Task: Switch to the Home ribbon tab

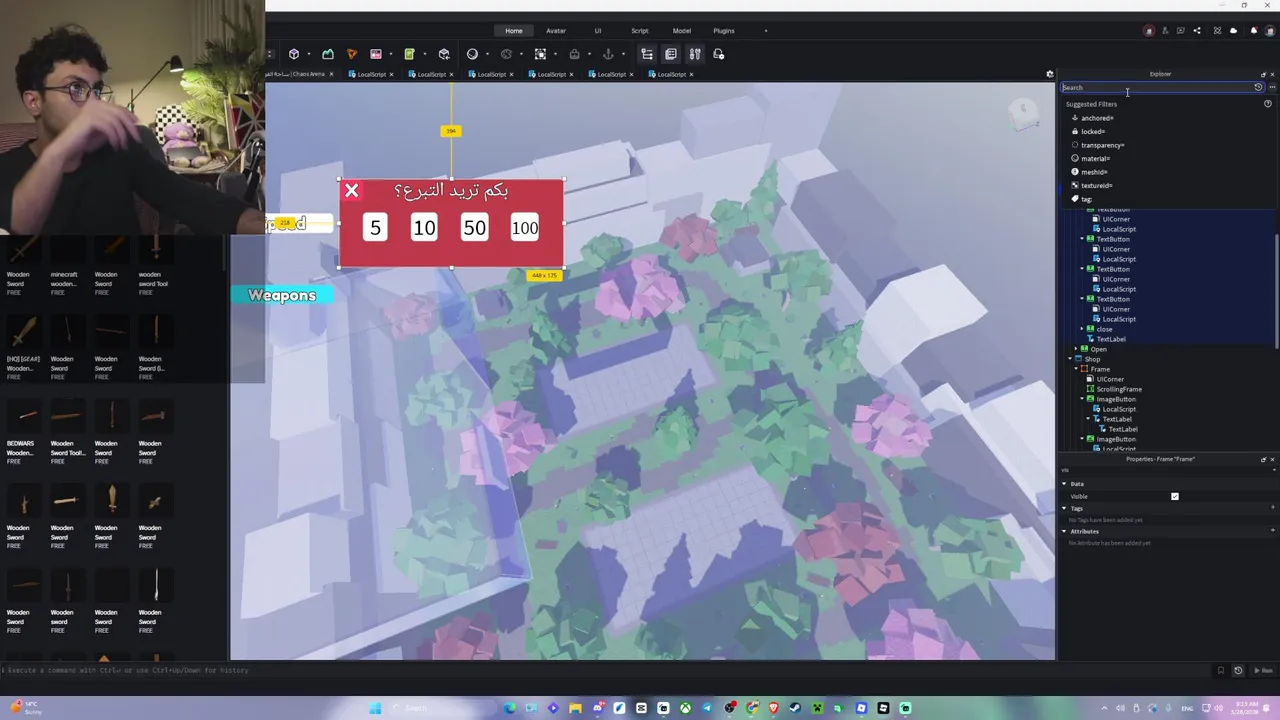Action: pos(514,31)
